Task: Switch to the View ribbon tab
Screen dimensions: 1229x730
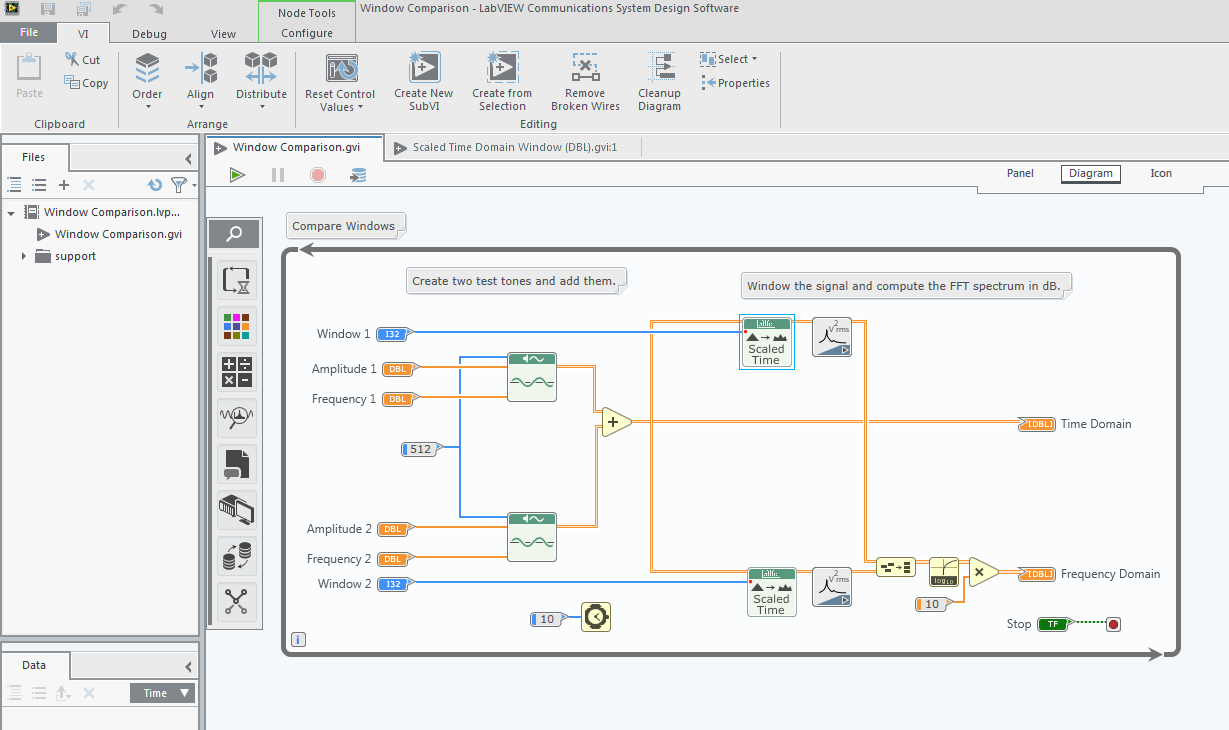Action: [x=224, y=33]
